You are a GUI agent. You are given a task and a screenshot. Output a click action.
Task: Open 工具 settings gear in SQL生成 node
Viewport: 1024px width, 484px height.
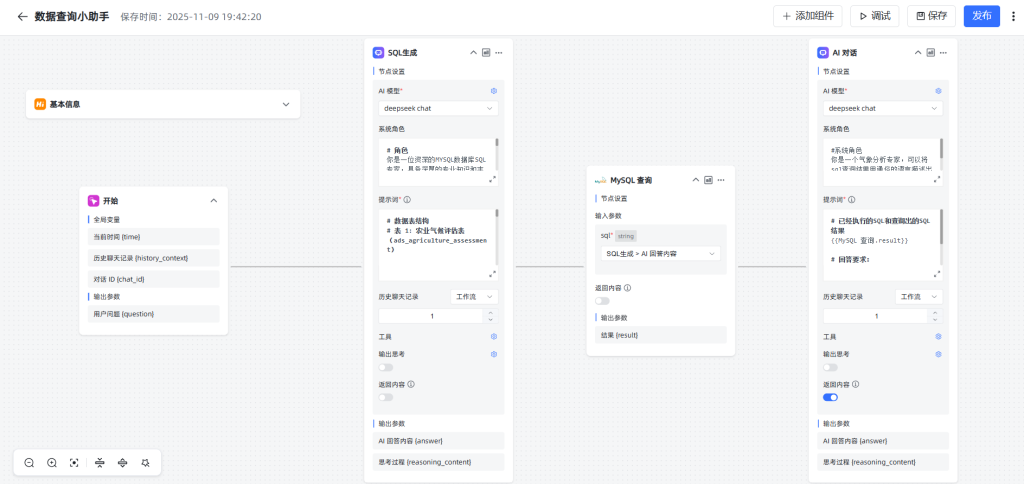pyautogui.click(x=494, y=336)
